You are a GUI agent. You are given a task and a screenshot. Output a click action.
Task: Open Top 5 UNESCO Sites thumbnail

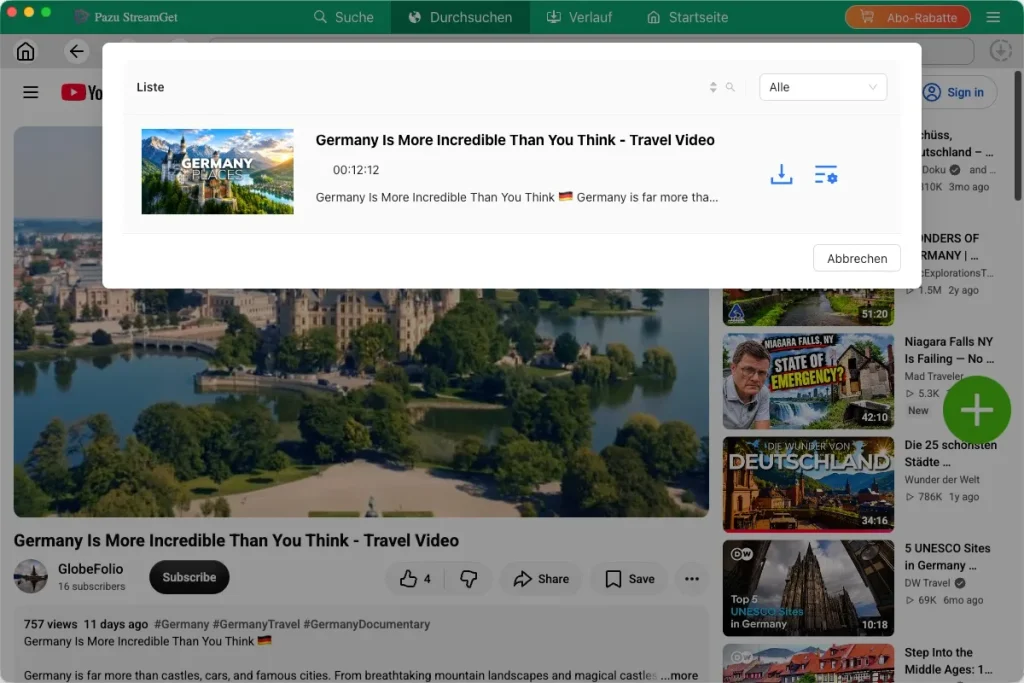(808, 588)
